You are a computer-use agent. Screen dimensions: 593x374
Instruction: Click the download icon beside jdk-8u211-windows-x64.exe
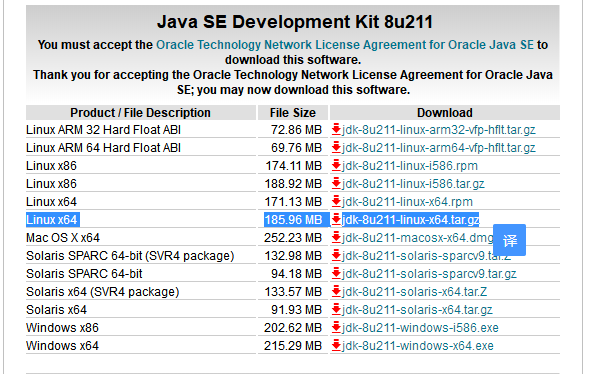pyautogui.click(x=336, y=346)
